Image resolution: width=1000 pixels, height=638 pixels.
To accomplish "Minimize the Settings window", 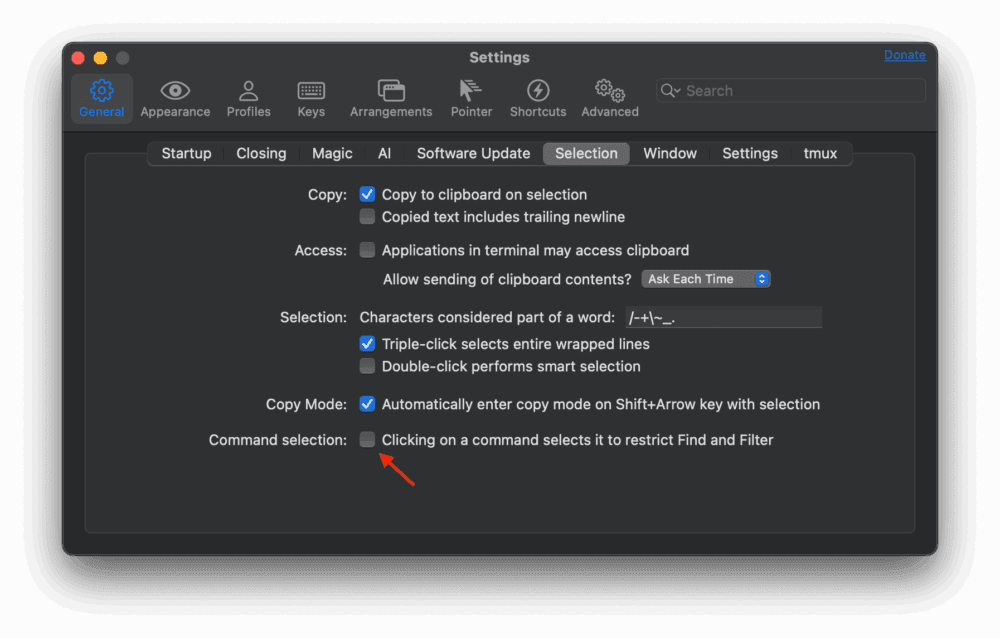I will pos(100,58).
